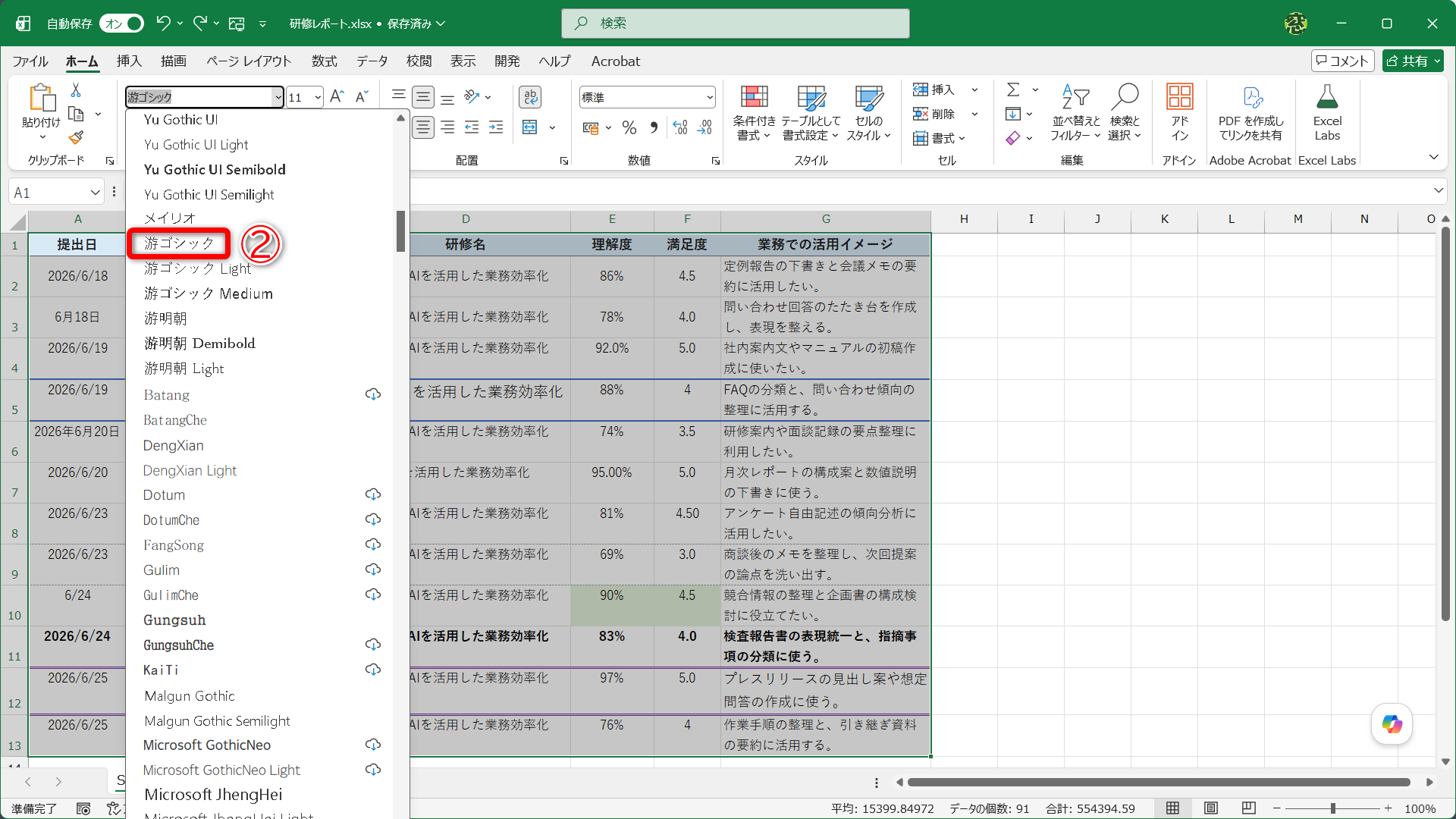Click the Fill down icon

click(x=1013, y=114)
